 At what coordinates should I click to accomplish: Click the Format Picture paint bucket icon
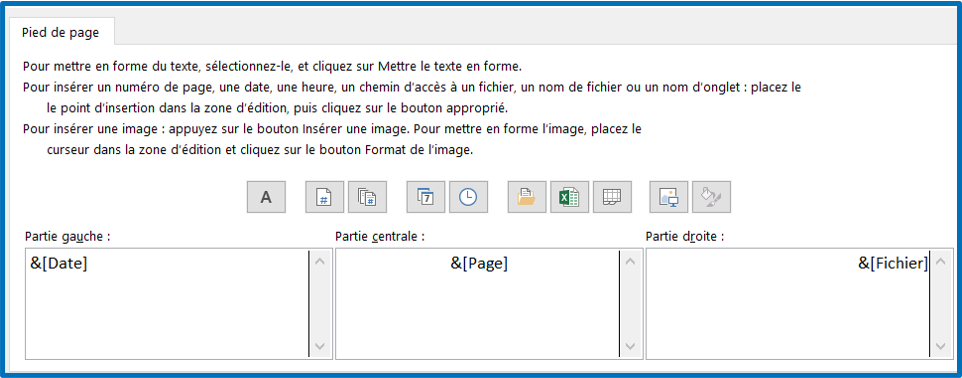(712, 197)
